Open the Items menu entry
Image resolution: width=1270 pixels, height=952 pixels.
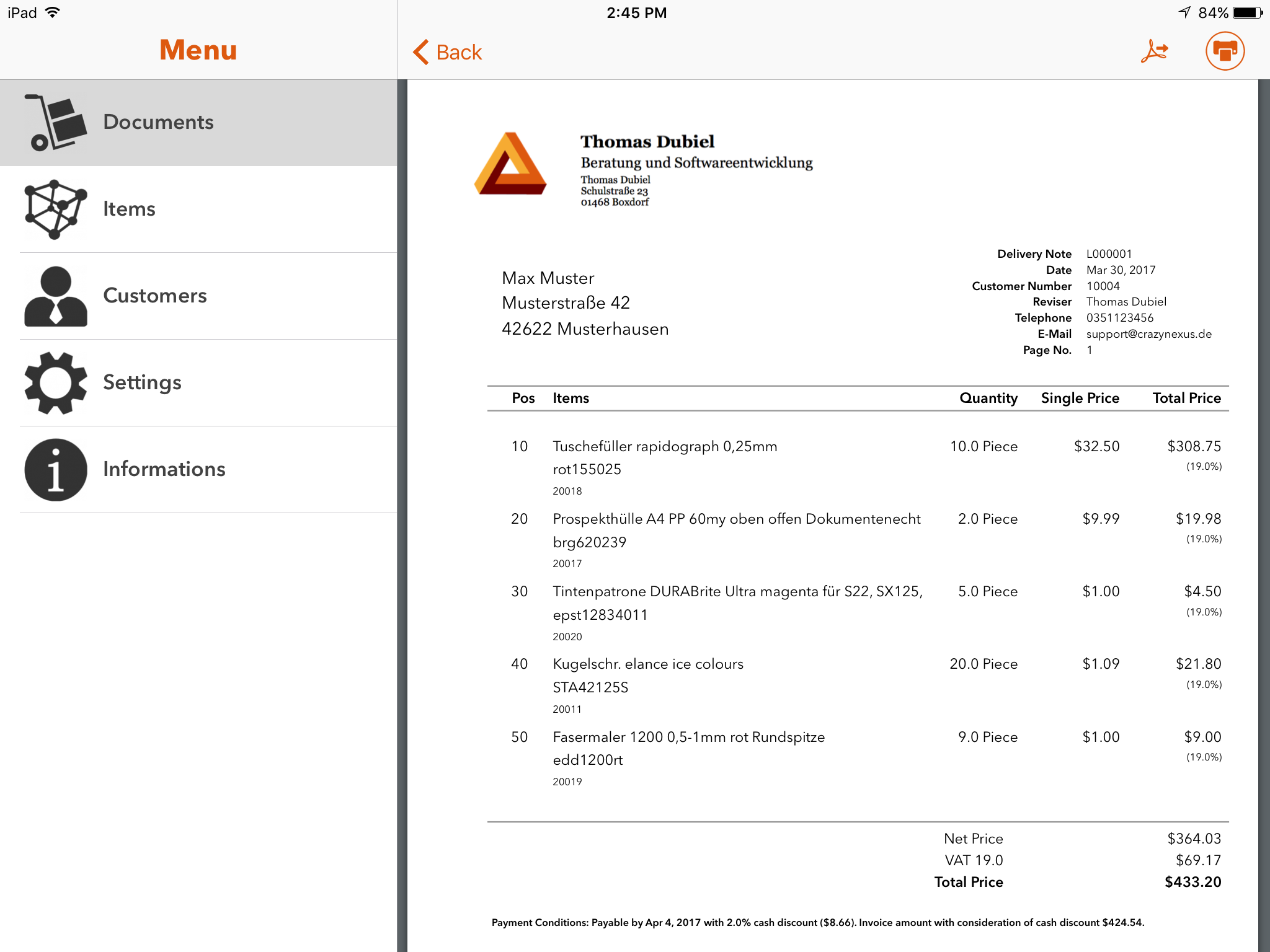[x=129, y=209]
